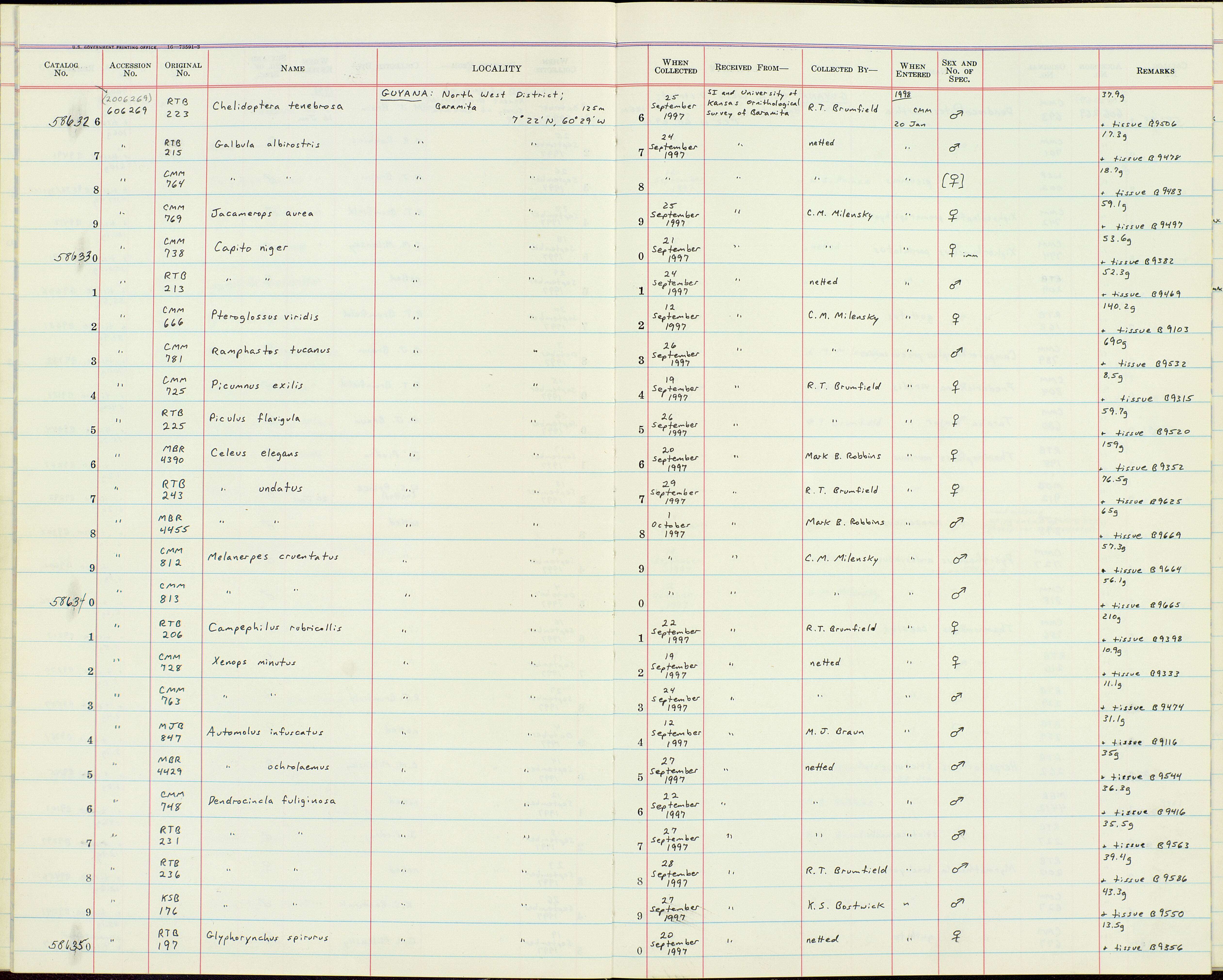The height and width of the screenshot is (980, 1223).
Task: Select the 'Capito niger' entry
Action: tap(251, 248)
